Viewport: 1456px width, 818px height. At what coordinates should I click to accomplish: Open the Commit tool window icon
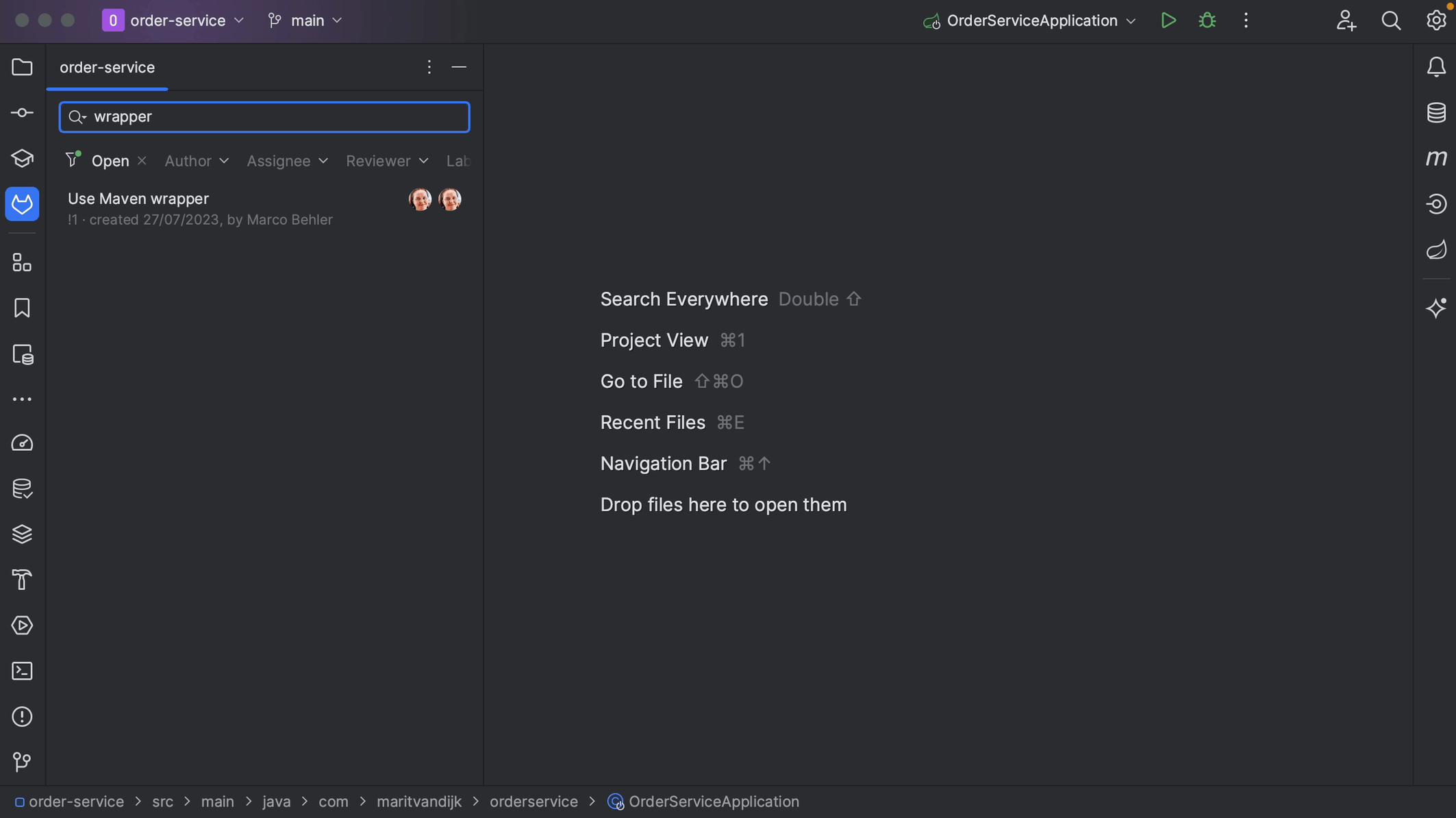click(22, 112)
